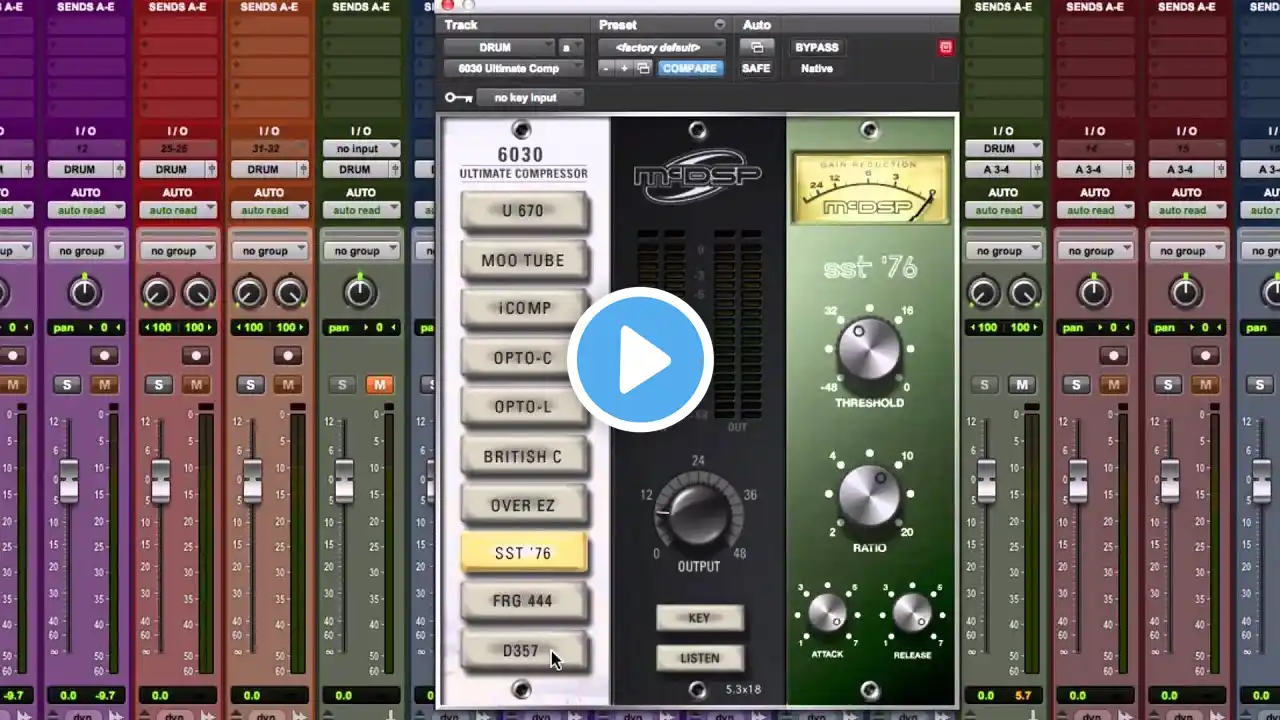This screenshot has height=720, width=1280.
Task: Click output selector icon on the no input strip
Action: point(395,170)
